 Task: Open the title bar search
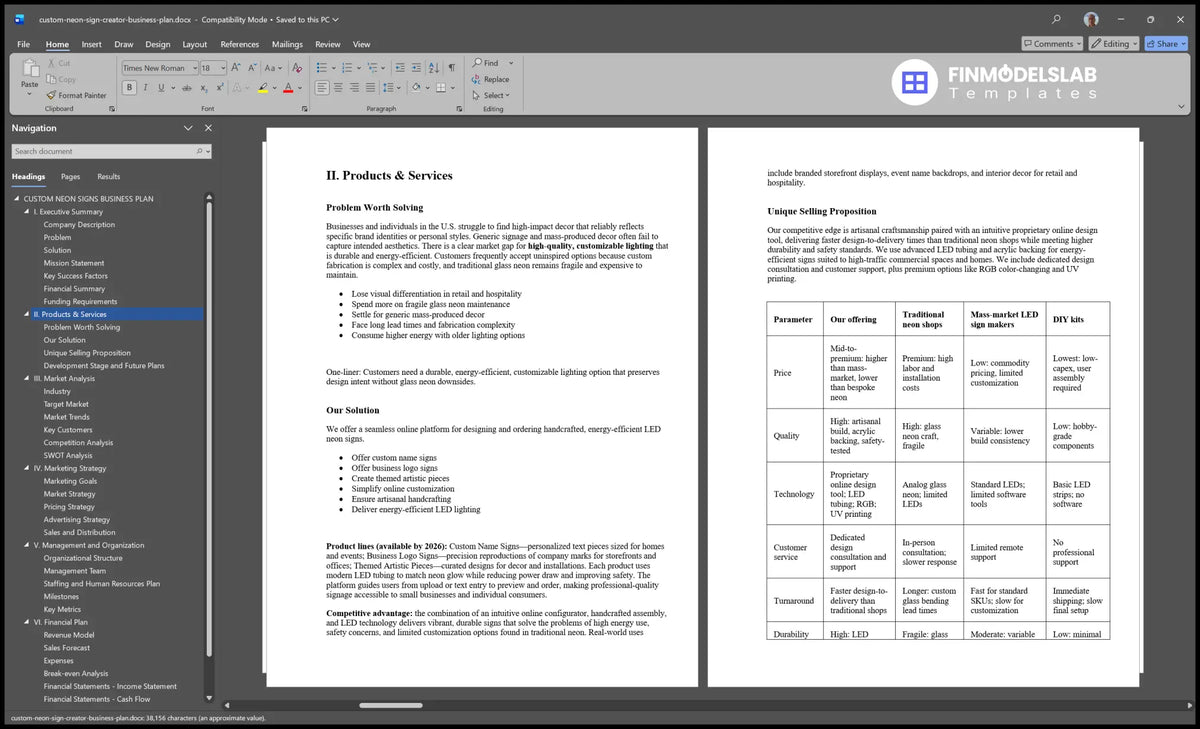[x=1056, y=19]
